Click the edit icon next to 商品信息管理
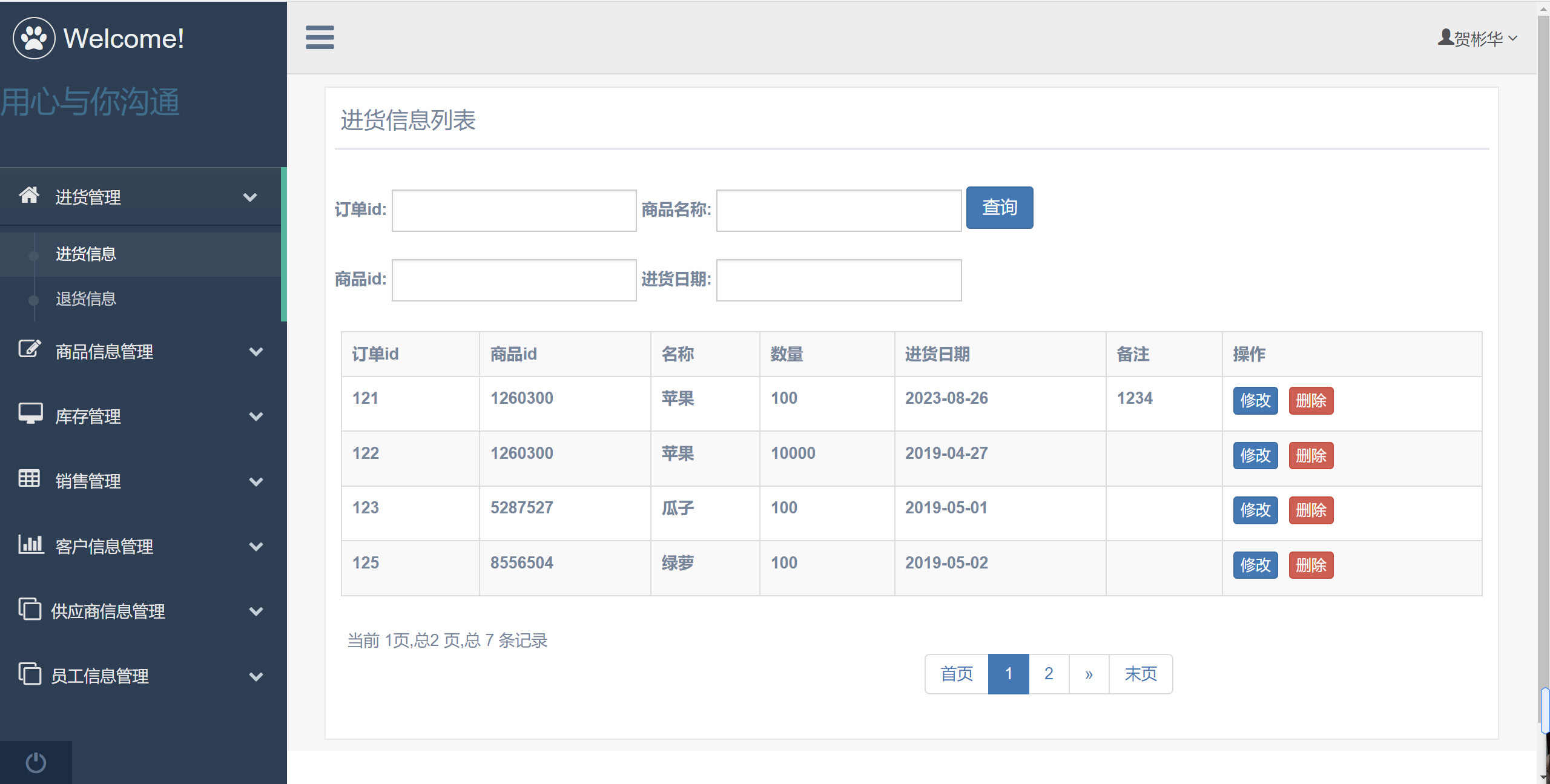Image resolution: width=1550 pixels, height=784 pixels. (x=30, y=349)
